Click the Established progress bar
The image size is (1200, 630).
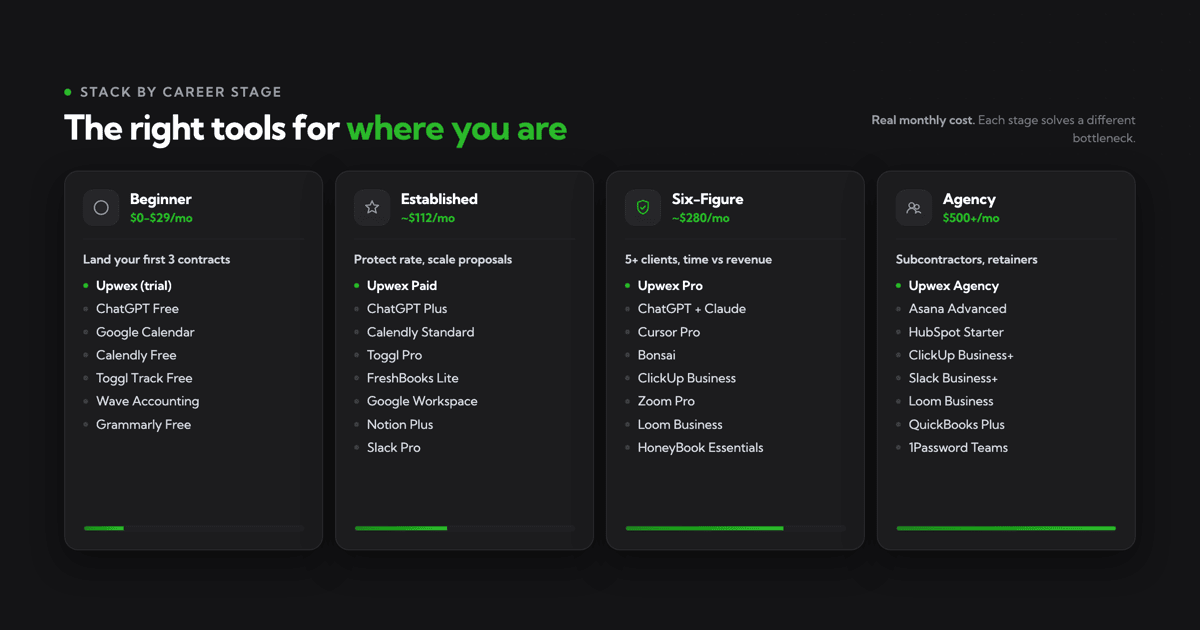[x=464, y=528]
